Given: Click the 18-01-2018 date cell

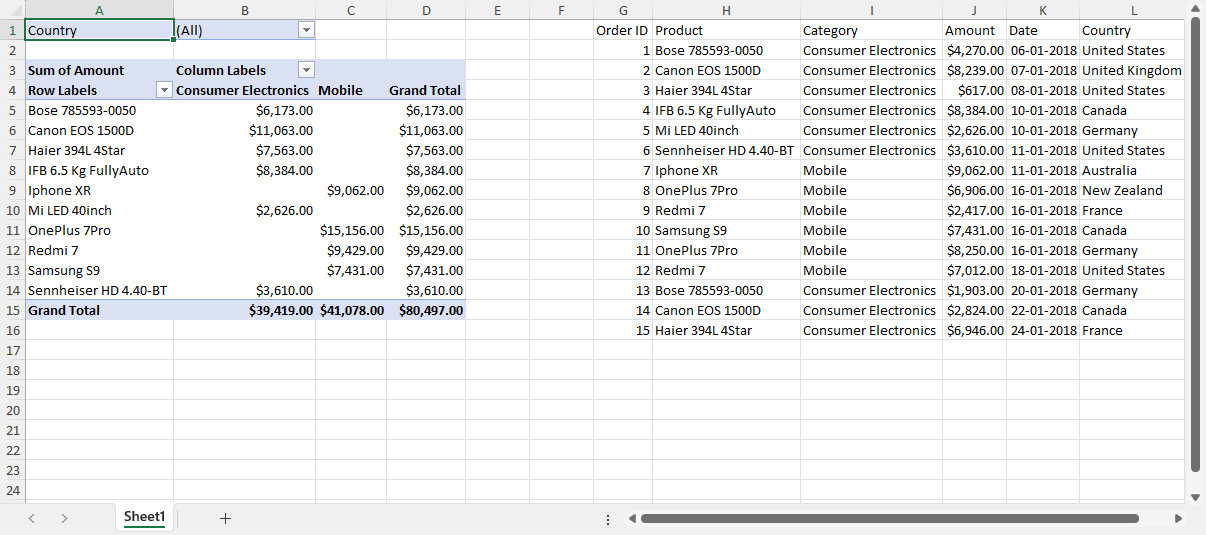Looking at the screenshot, I should point(1043,270).
